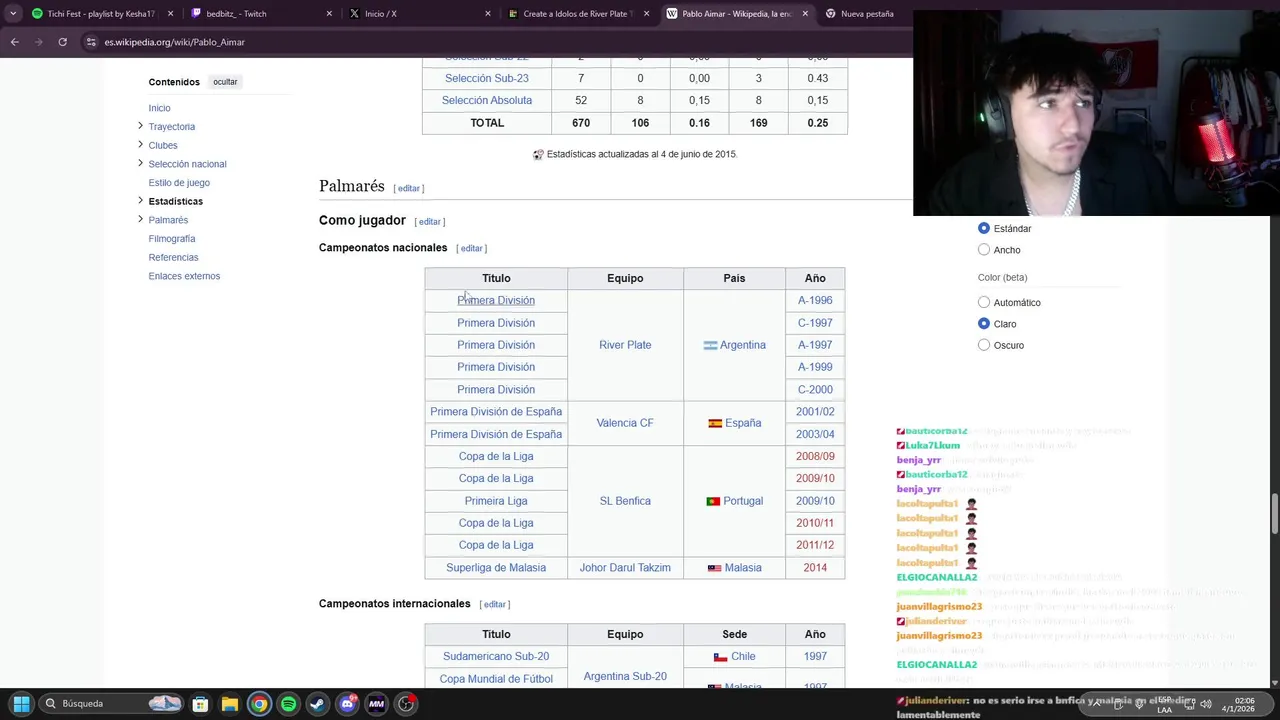The height and width of the screenshot is (720, 1280).
Task: Open Spotify from the taskbar
Action: point(288,703)
